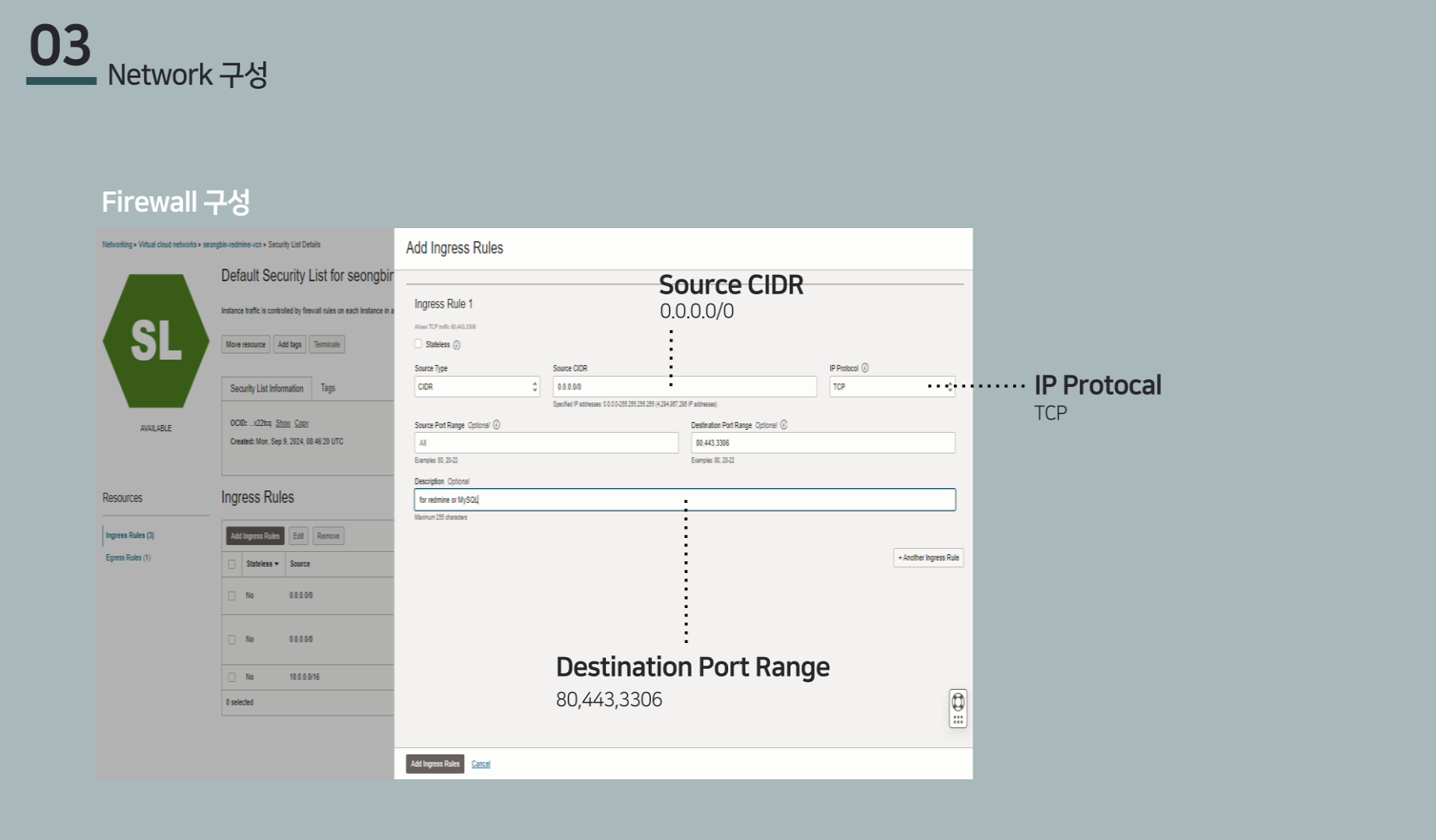Image resolution: width=1436 pixels, height=840 pixels.
Task: Enable the Stateless checkbox in Ingress Rule 1
Action: [418, 344]
